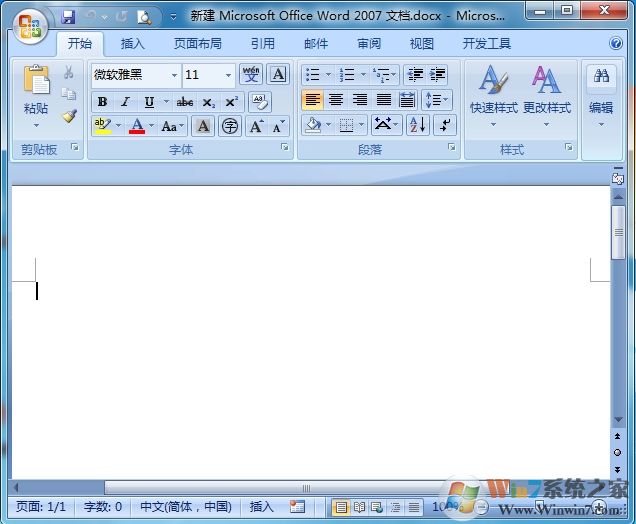Increase paragraph indent

click(437, 75)
